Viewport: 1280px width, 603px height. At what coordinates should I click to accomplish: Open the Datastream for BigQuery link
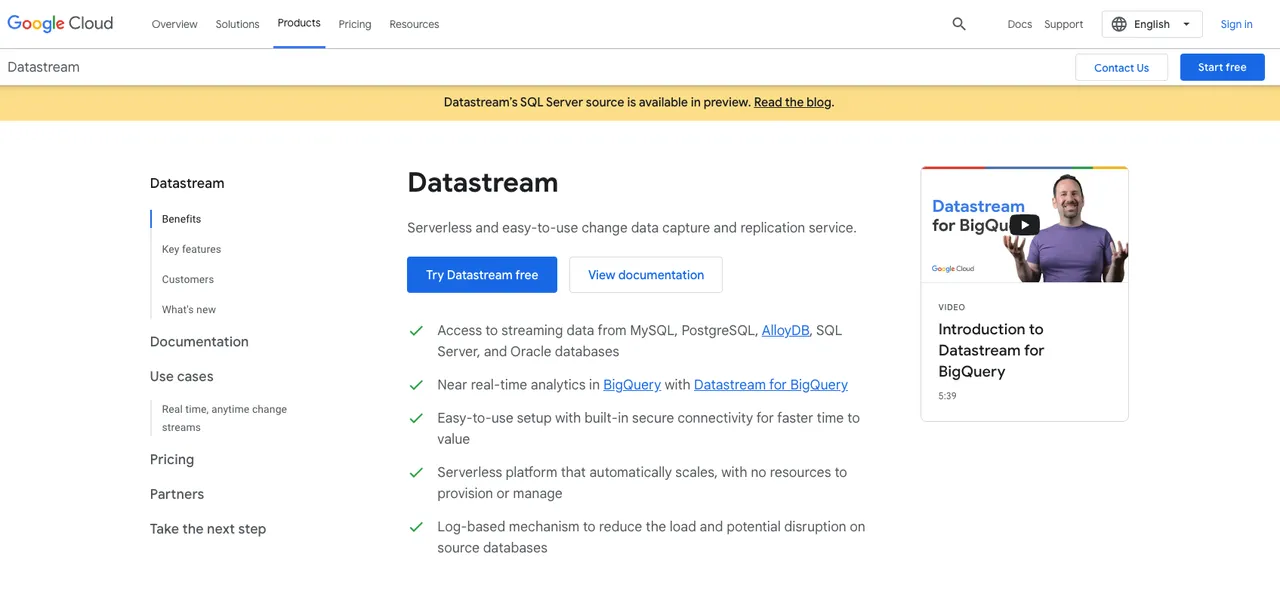[x=771, y=384]
